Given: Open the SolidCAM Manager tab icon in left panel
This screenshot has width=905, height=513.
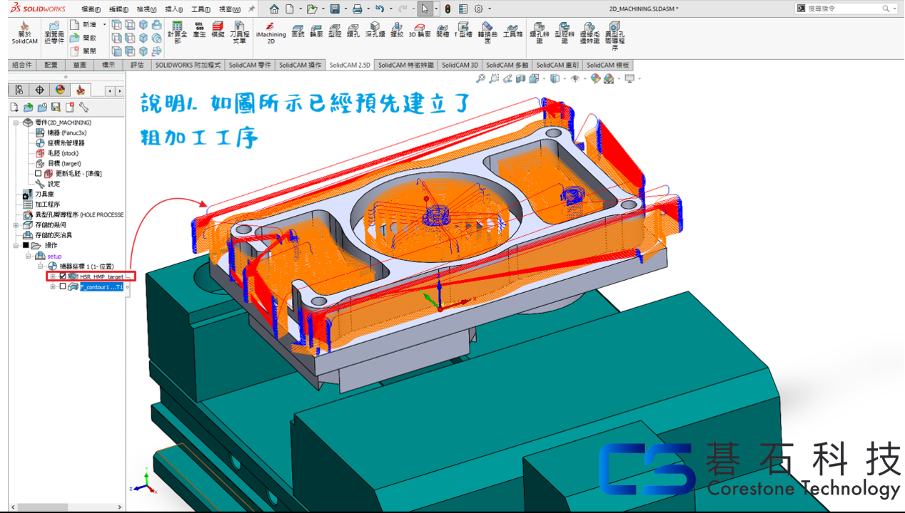Looking at the screenshot, I should click(80, 90).
